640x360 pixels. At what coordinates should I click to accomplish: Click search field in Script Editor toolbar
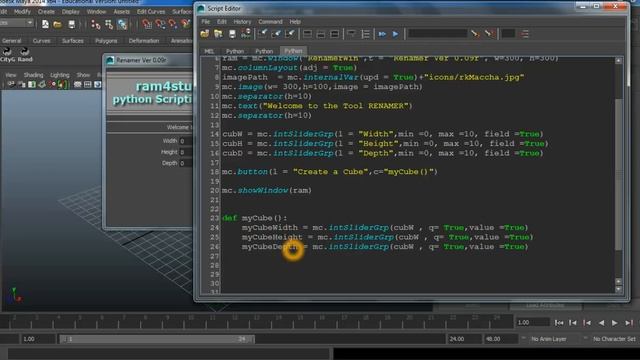[438, 33]
